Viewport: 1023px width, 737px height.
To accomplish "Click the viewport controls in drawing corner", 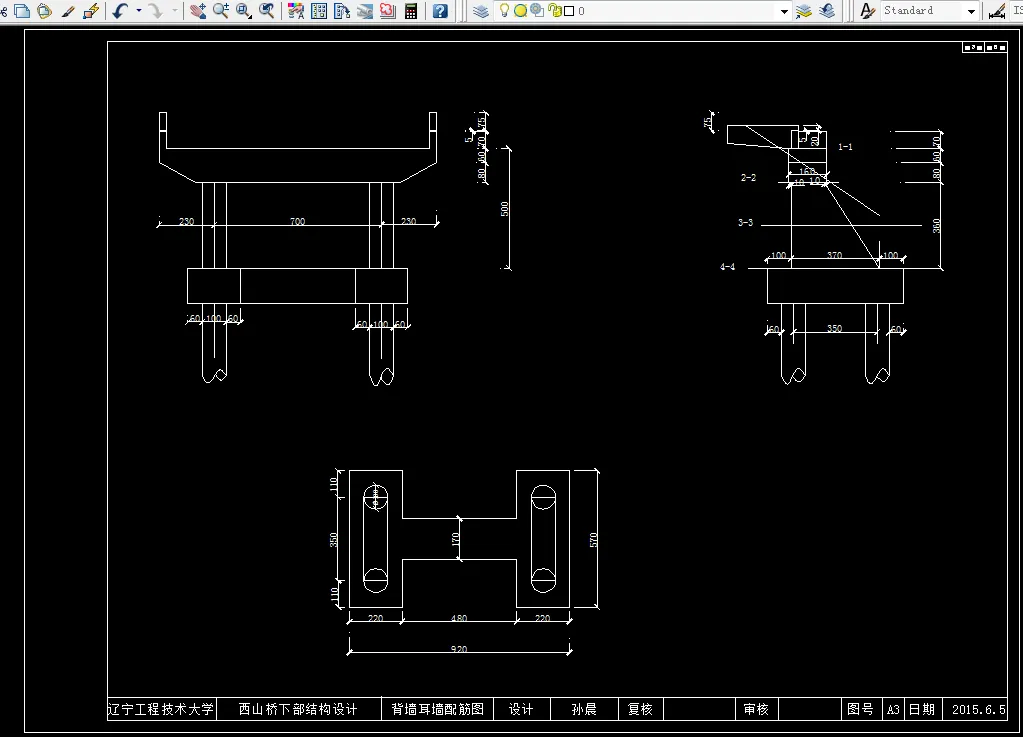I will 985,48.
